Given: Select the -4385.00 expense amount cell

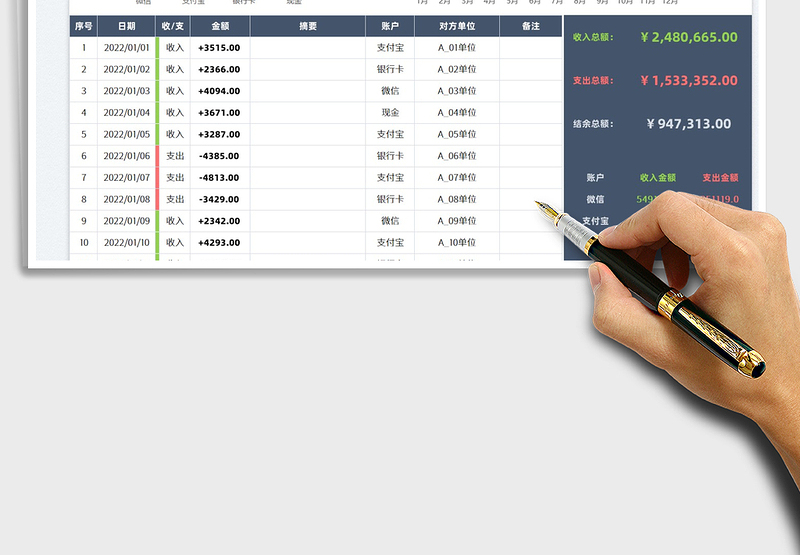Looking at the screenshot, I should [219, 156].
